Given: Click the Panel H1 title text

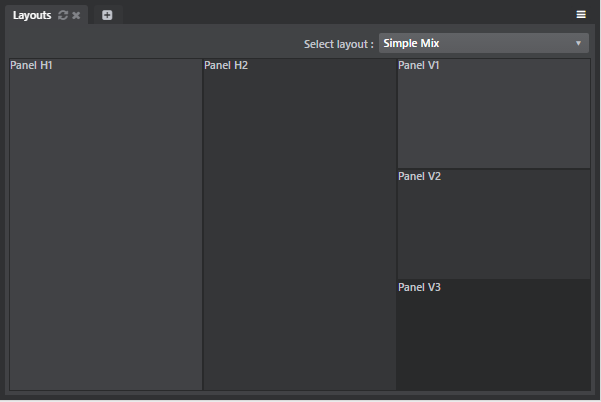Looking at the screenshot, I should tap(31, 66).
